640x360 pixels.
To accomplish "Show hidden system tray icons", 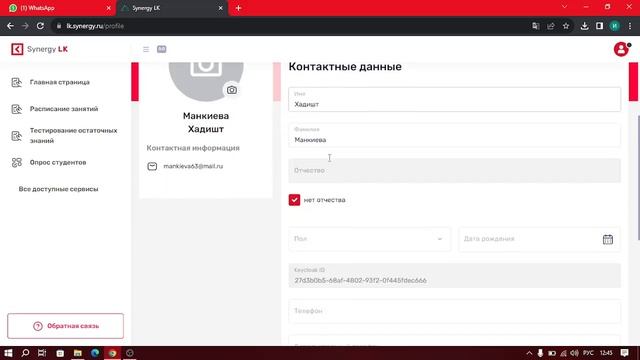I will click(x=529, y=353).
